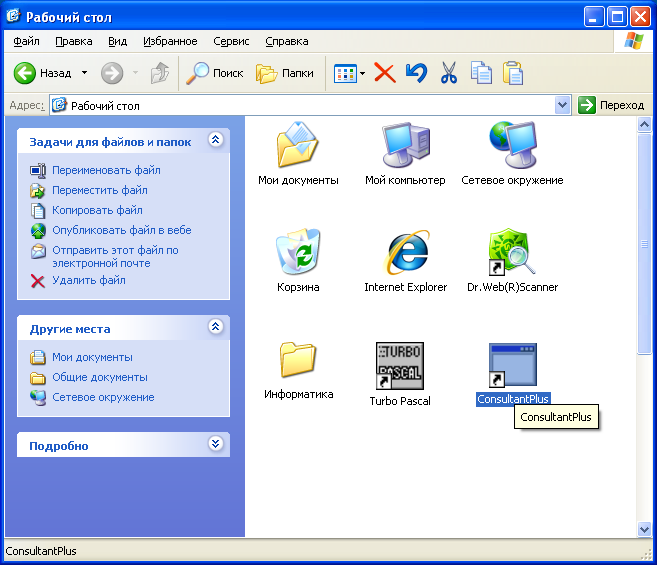The image size is (657, 565).
Task: Collapse the Задачи для файлов и папок panel
Action: [215, 140]
